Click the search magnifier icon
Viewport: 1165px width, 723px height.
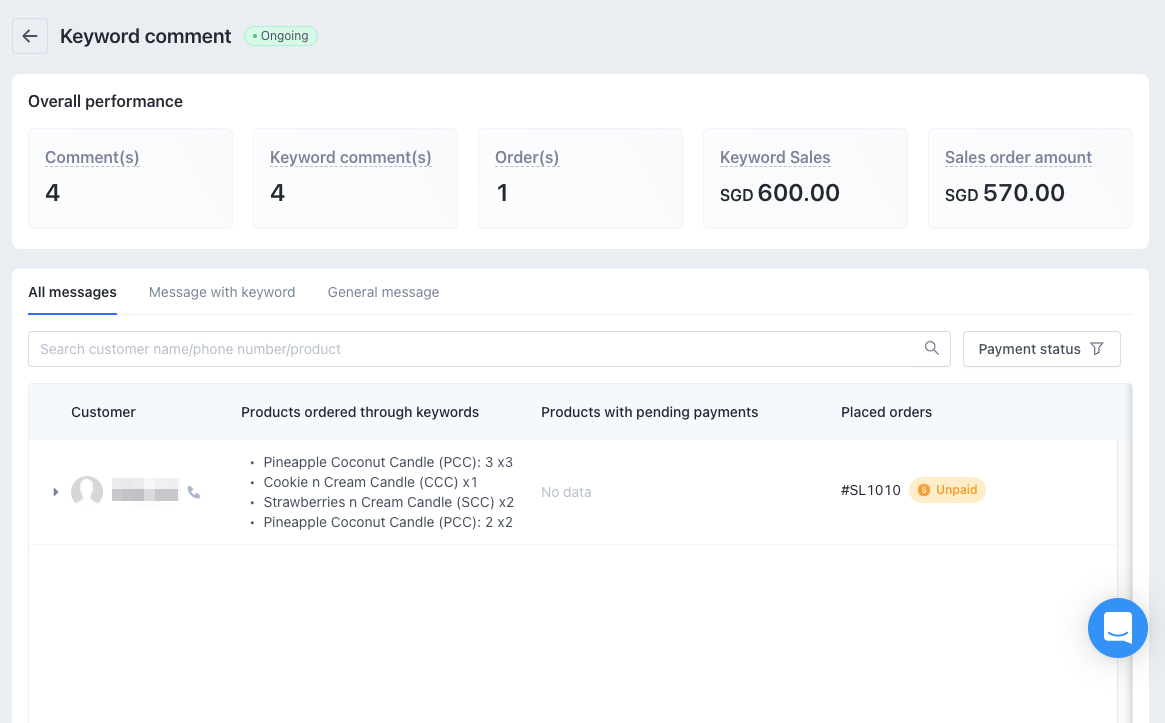point(931,348)
